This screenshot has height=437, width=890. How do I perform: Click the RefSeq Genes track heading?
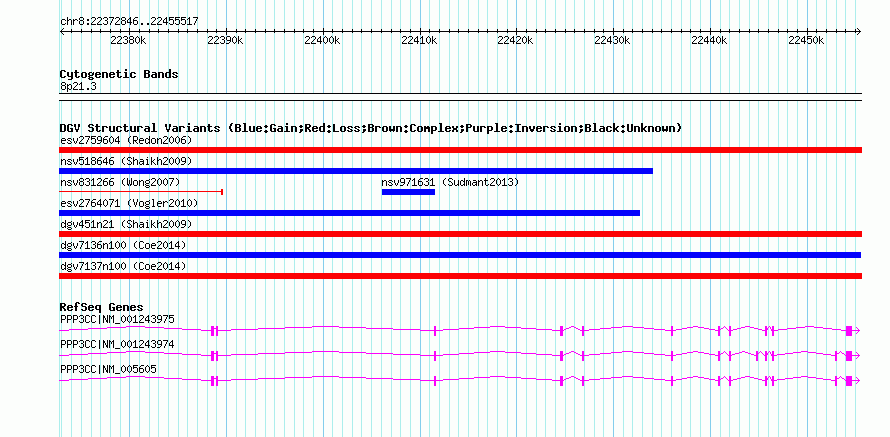(102, 308)
